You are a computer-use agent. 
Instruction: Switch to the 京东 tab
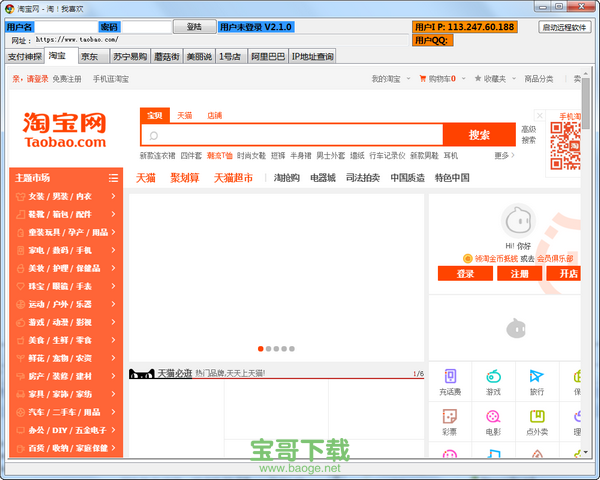94,57
